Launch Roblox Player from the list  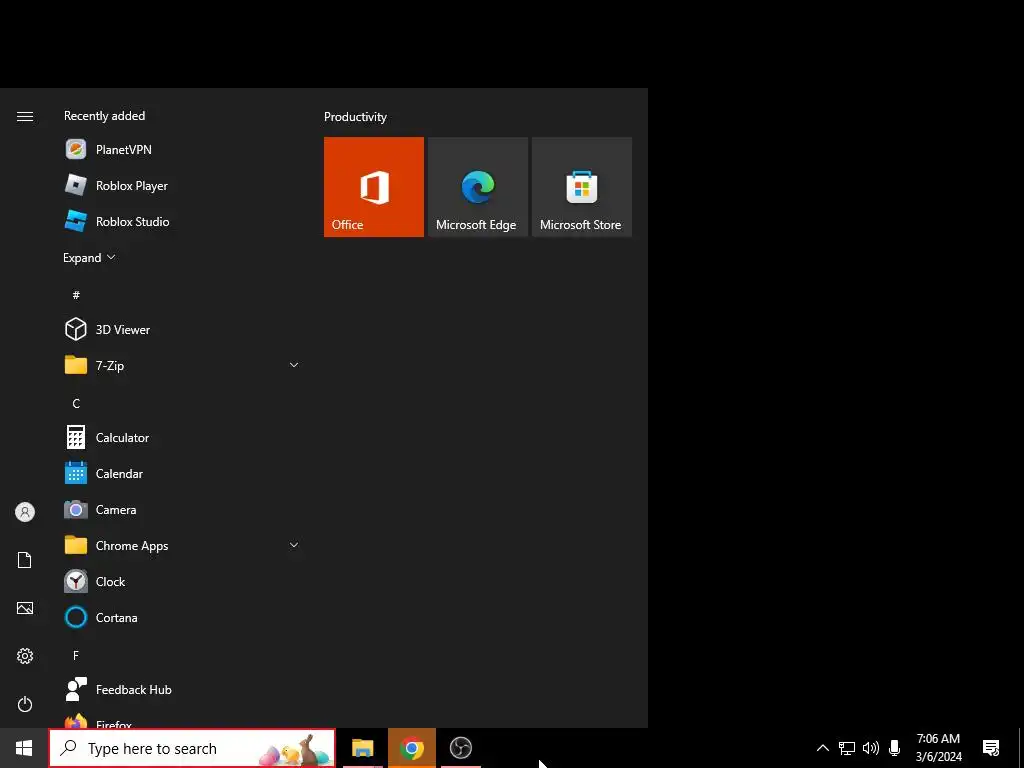coord(181,185)
